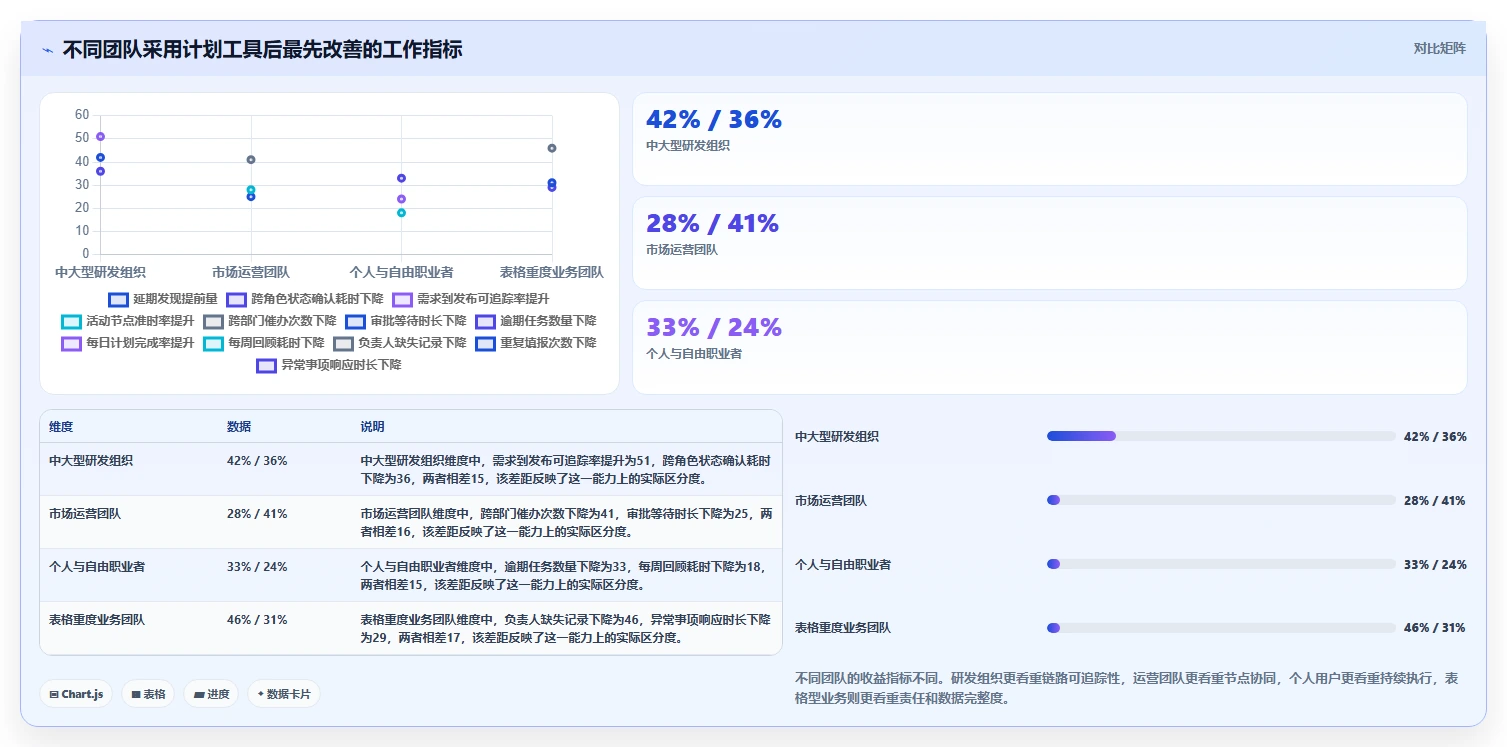Select the 42% / 36% data card

click(x=1050, y=139)
